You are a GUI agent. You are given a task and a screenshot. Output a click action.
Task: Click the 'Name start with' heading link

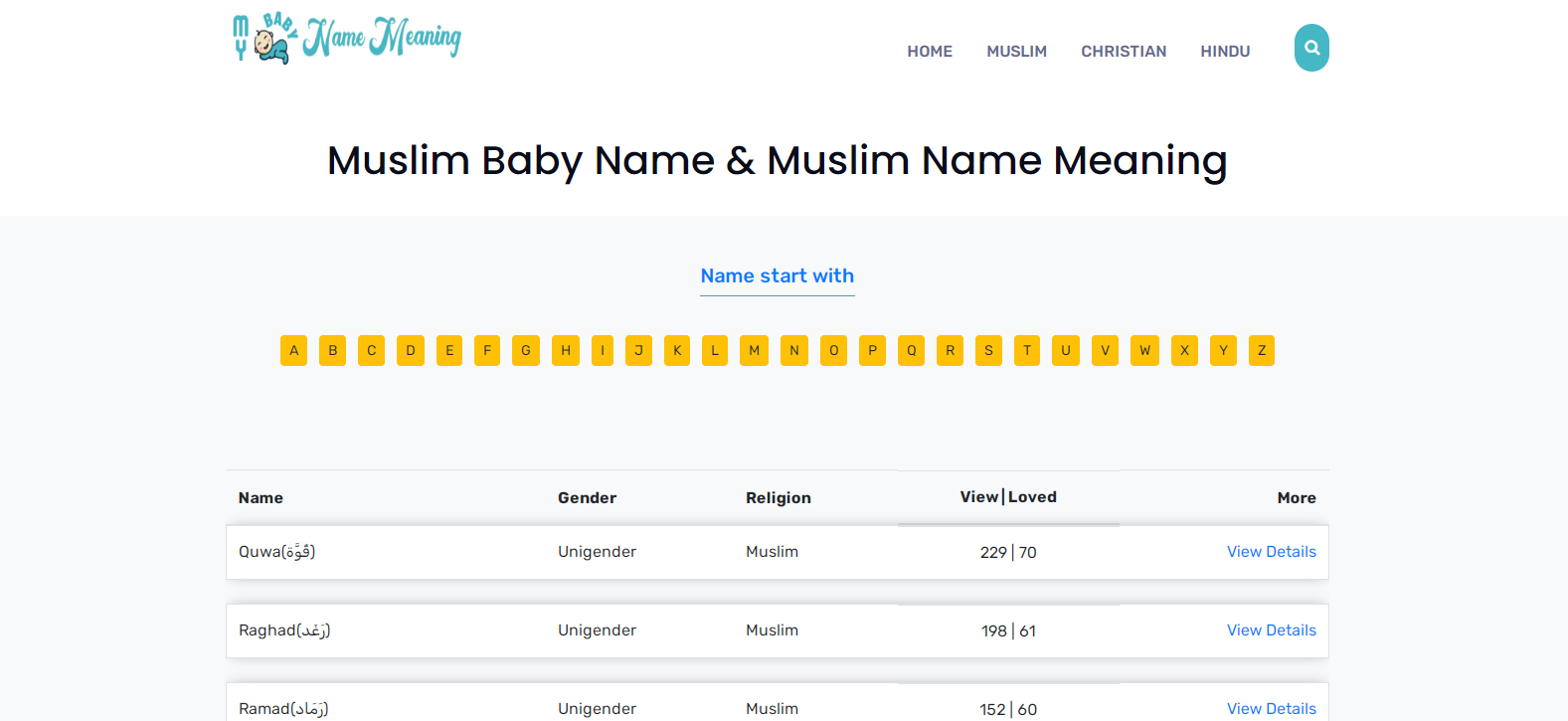click(777, 276)
